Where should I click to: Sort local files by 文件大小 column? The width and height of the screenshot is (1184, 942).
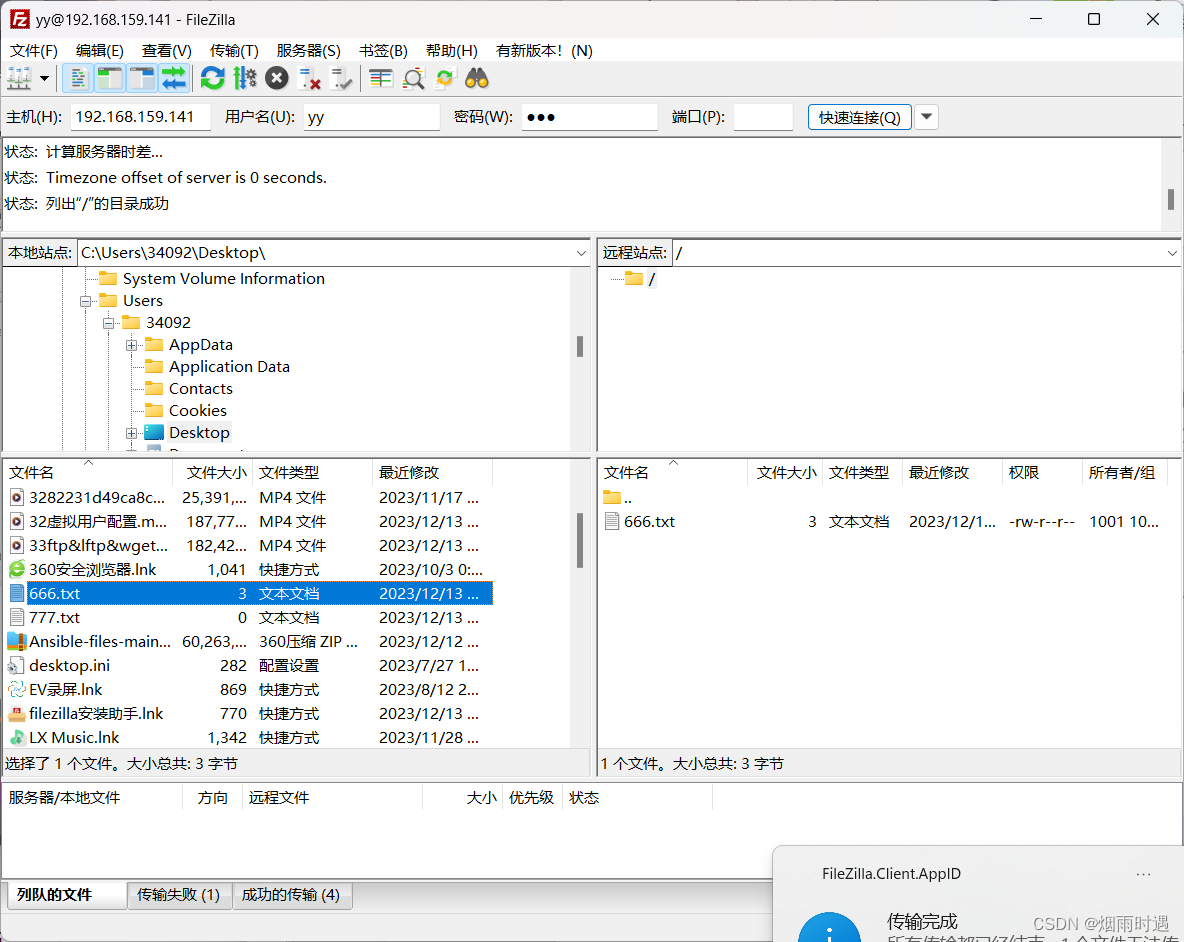click(214, 473)
